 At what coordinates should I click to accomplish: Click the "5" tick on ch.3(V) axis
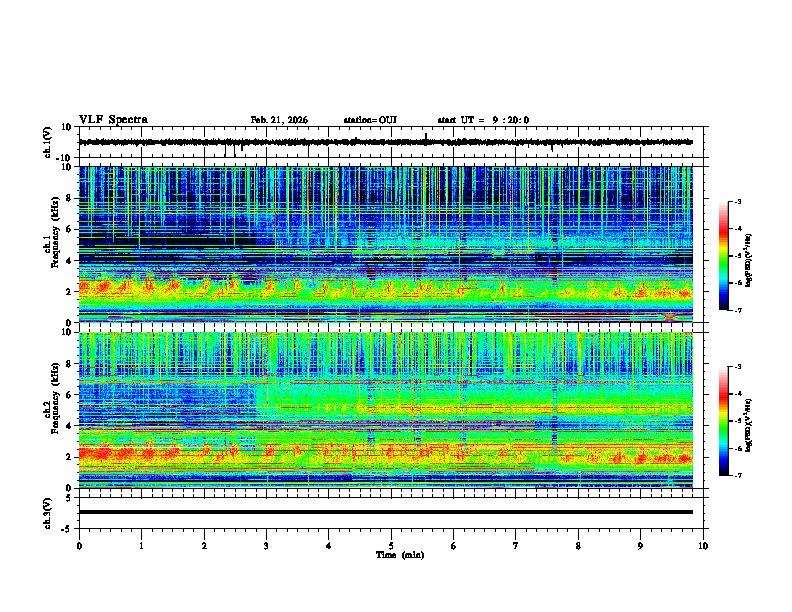click(x=70, y=497)
